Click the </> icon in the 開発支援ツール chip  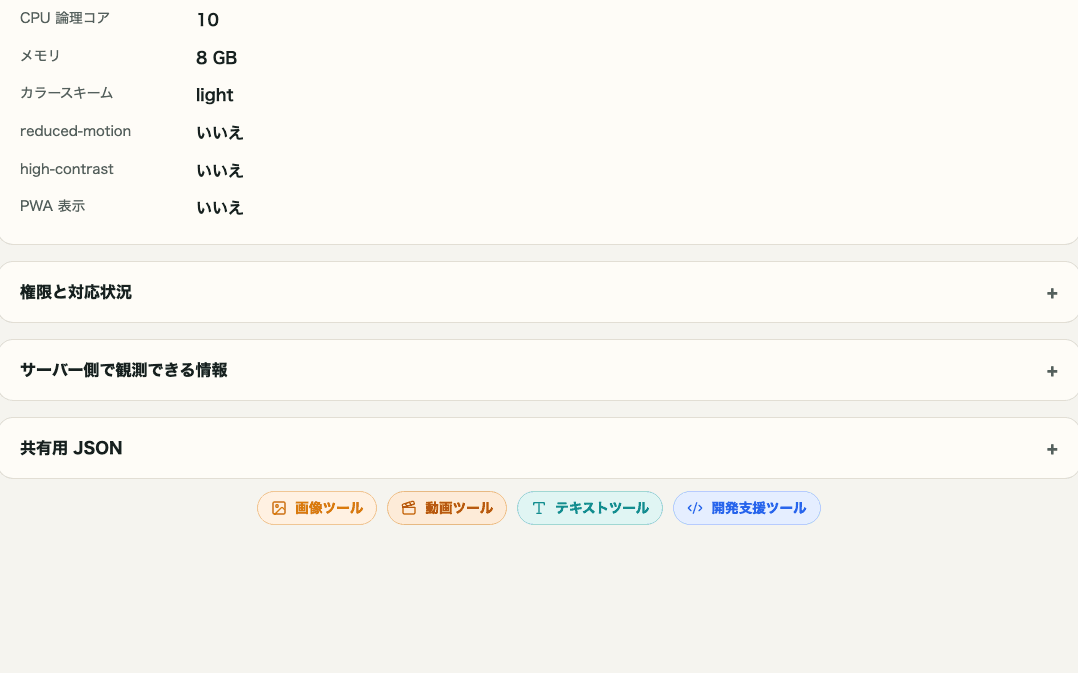click(x=695, y=508)
